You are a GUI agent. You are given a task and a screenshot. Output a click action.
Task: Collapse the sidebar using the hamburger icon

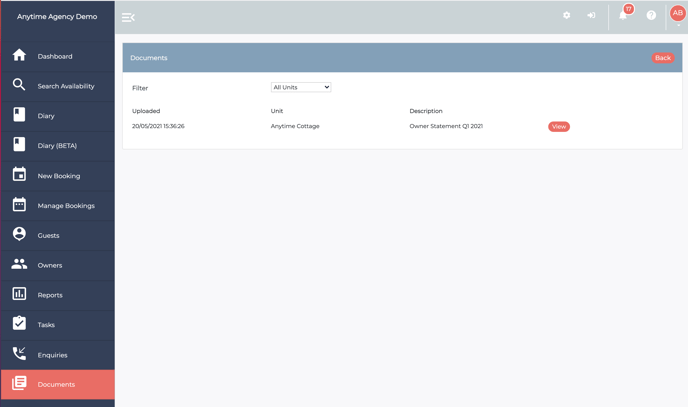(128, 18)
